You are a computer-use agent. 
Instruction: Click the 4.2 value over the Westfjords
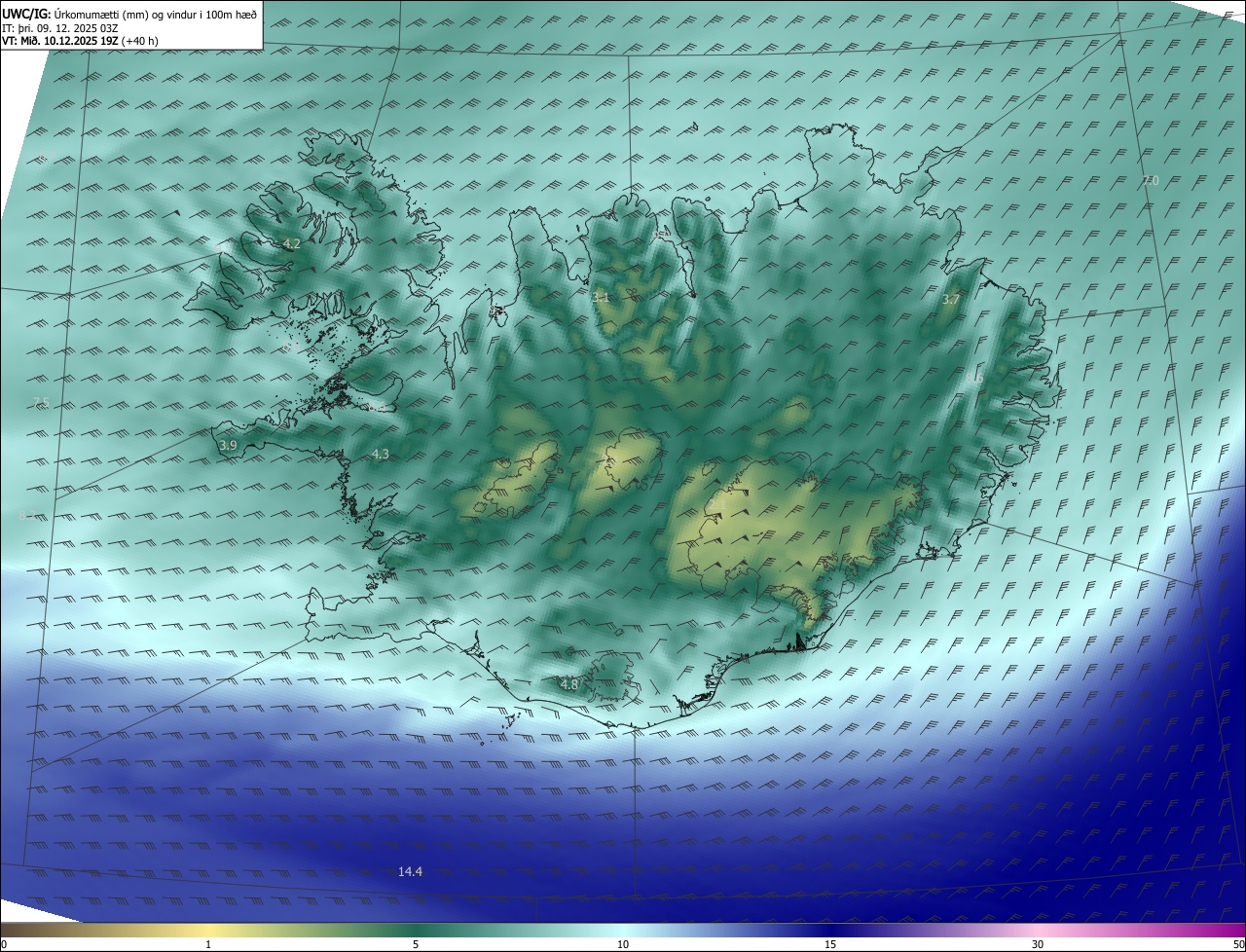click(x=292, y=244)
